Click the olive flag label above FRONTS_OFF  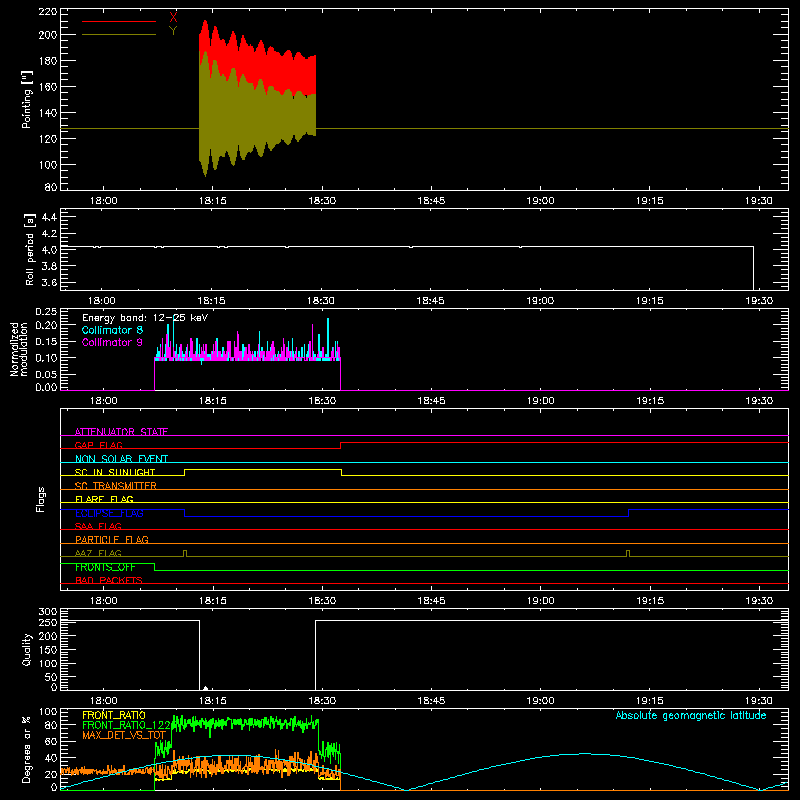(x=98, y=553)
